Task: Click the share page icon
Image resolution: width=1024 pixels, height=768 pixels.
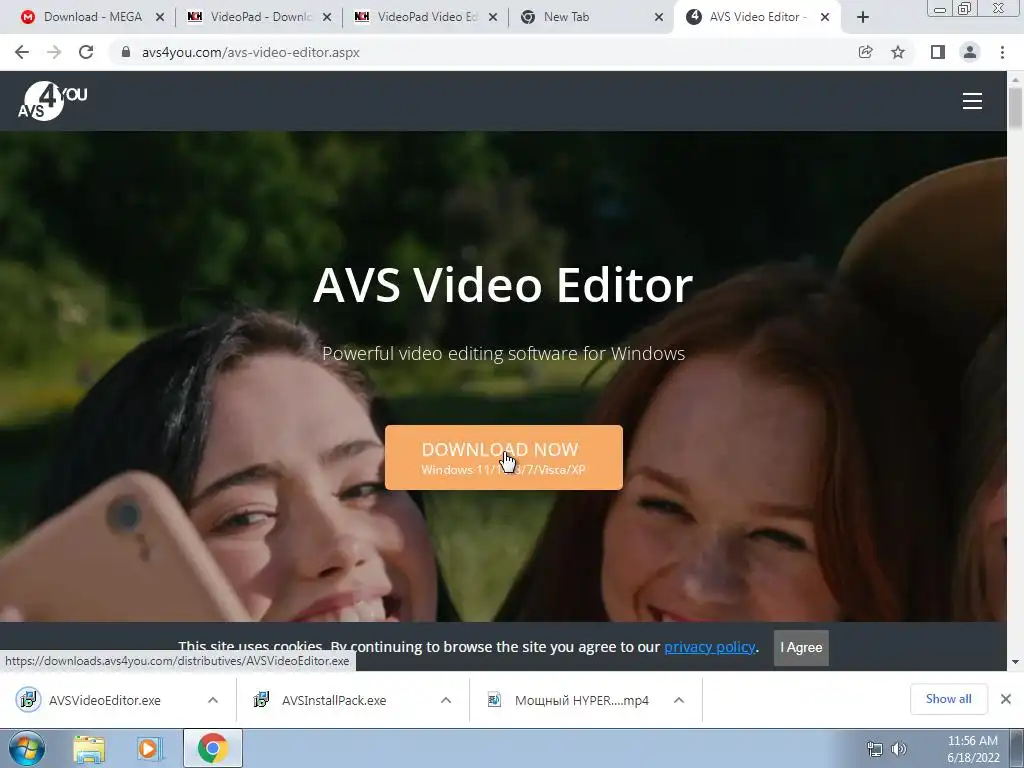Action: tap(865, 52)
